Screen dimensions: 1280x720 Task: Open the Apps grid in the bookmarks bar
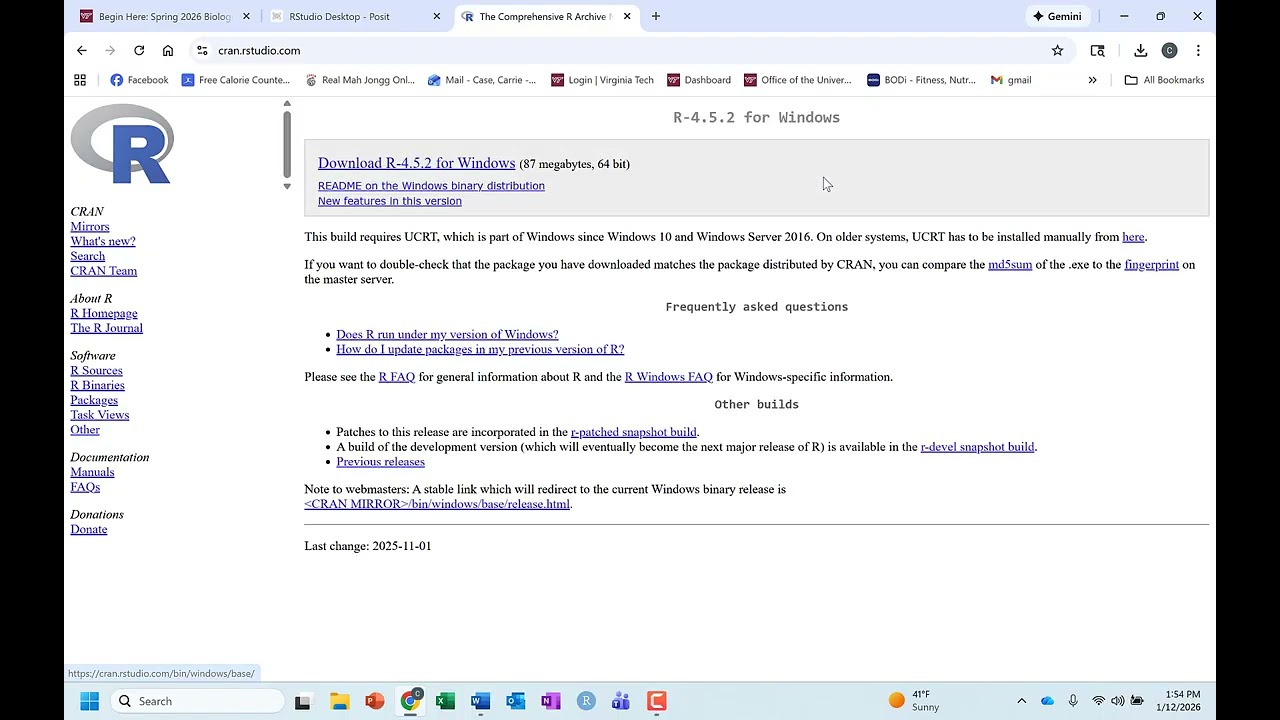(x=80, y=80)
